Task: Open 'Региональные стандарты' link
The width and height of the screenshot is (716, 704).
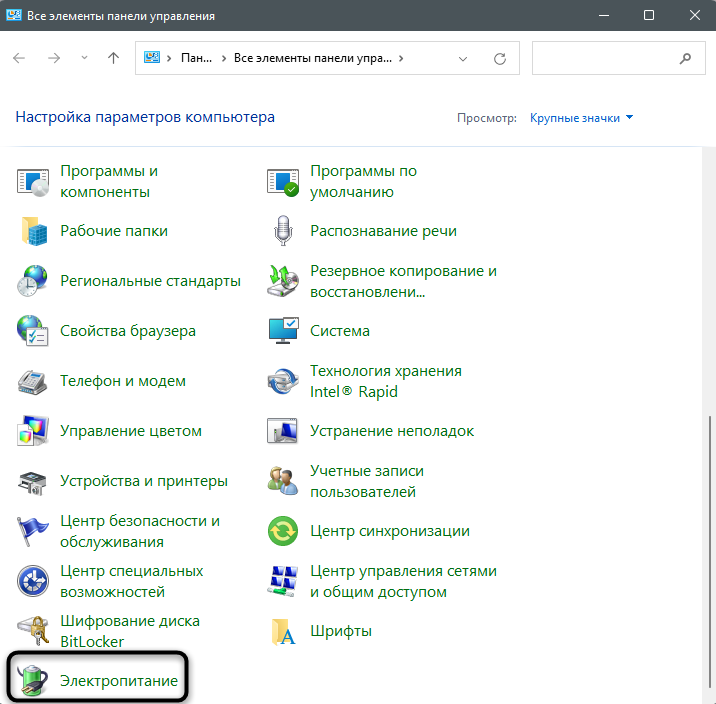Action: pos(150,281)
